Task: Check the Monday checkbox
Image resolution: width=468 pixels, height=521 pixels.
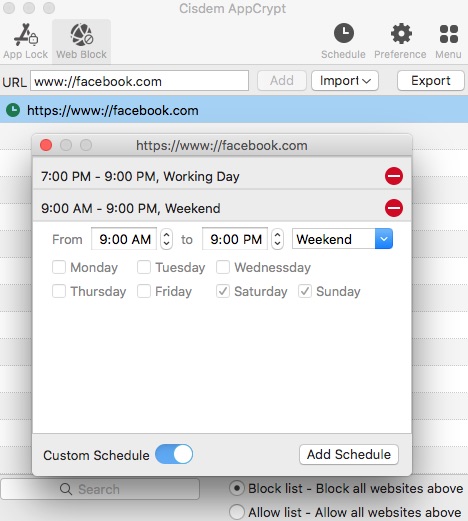Action: tap(59, 267)
